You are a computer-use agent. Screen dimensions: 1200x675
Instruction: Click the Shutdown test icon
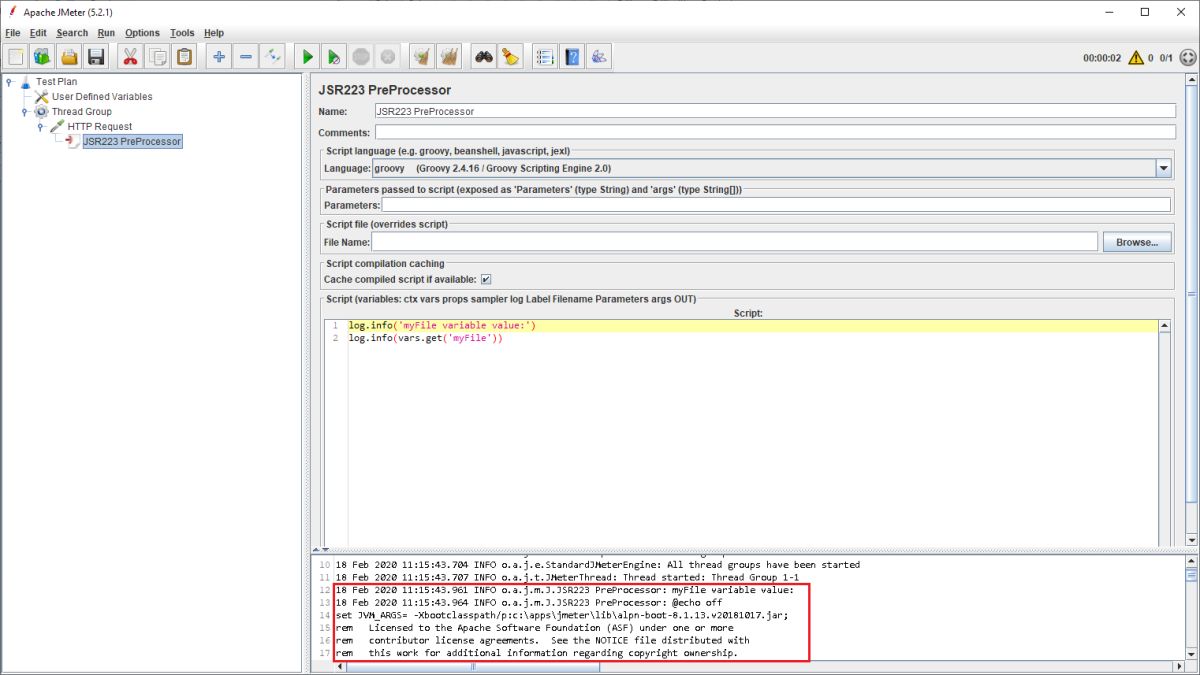pos(388,57)
